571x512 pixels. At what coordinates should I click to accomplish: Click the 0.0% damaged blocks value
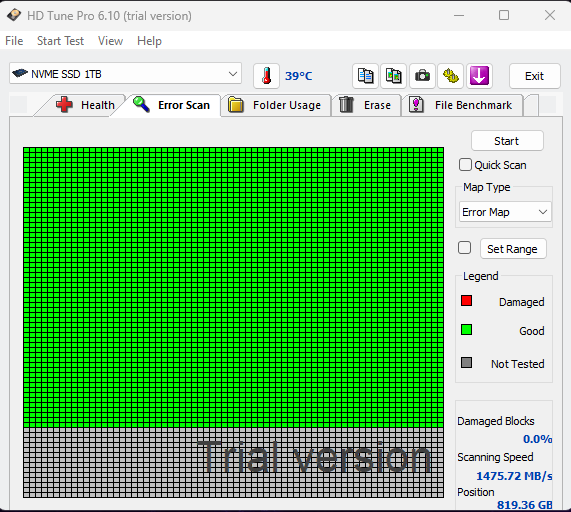[x=537, y=439]
